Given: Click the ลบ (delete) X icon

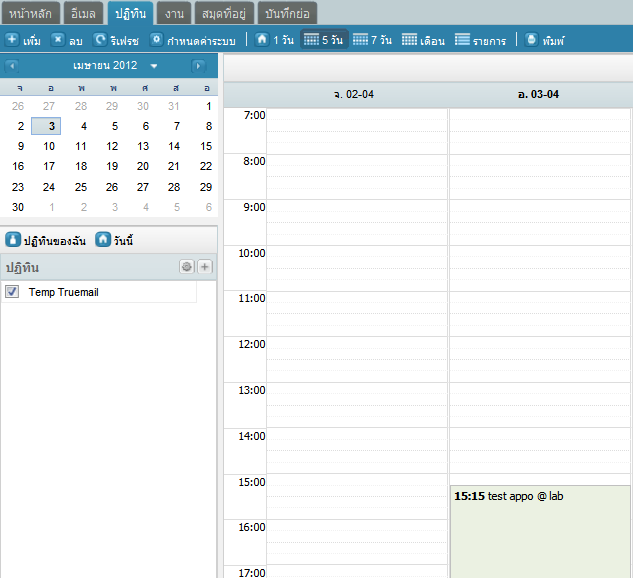Looking at the screenshot, I should [58, 40].
